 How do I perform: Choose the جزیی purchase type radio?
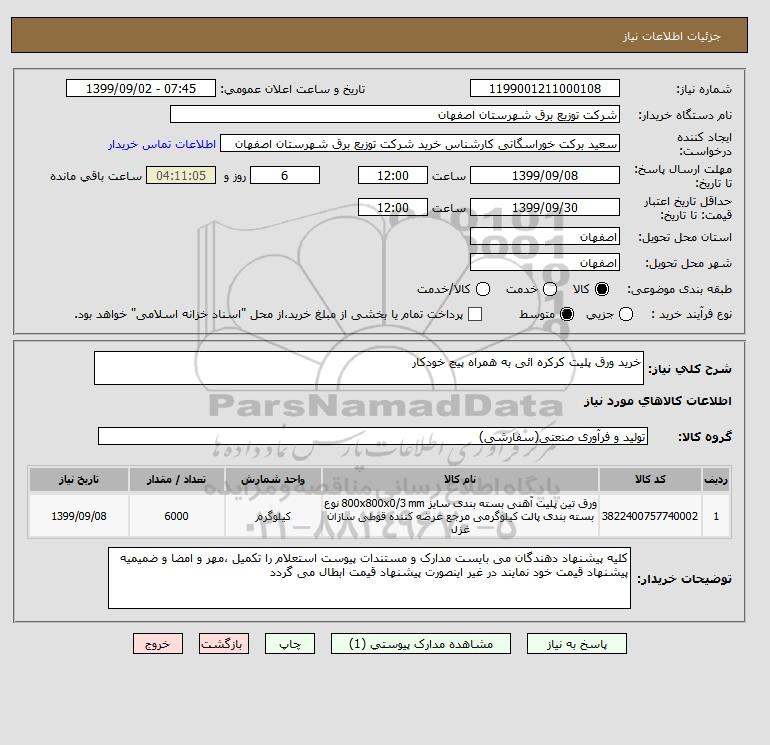click(626, 314)
